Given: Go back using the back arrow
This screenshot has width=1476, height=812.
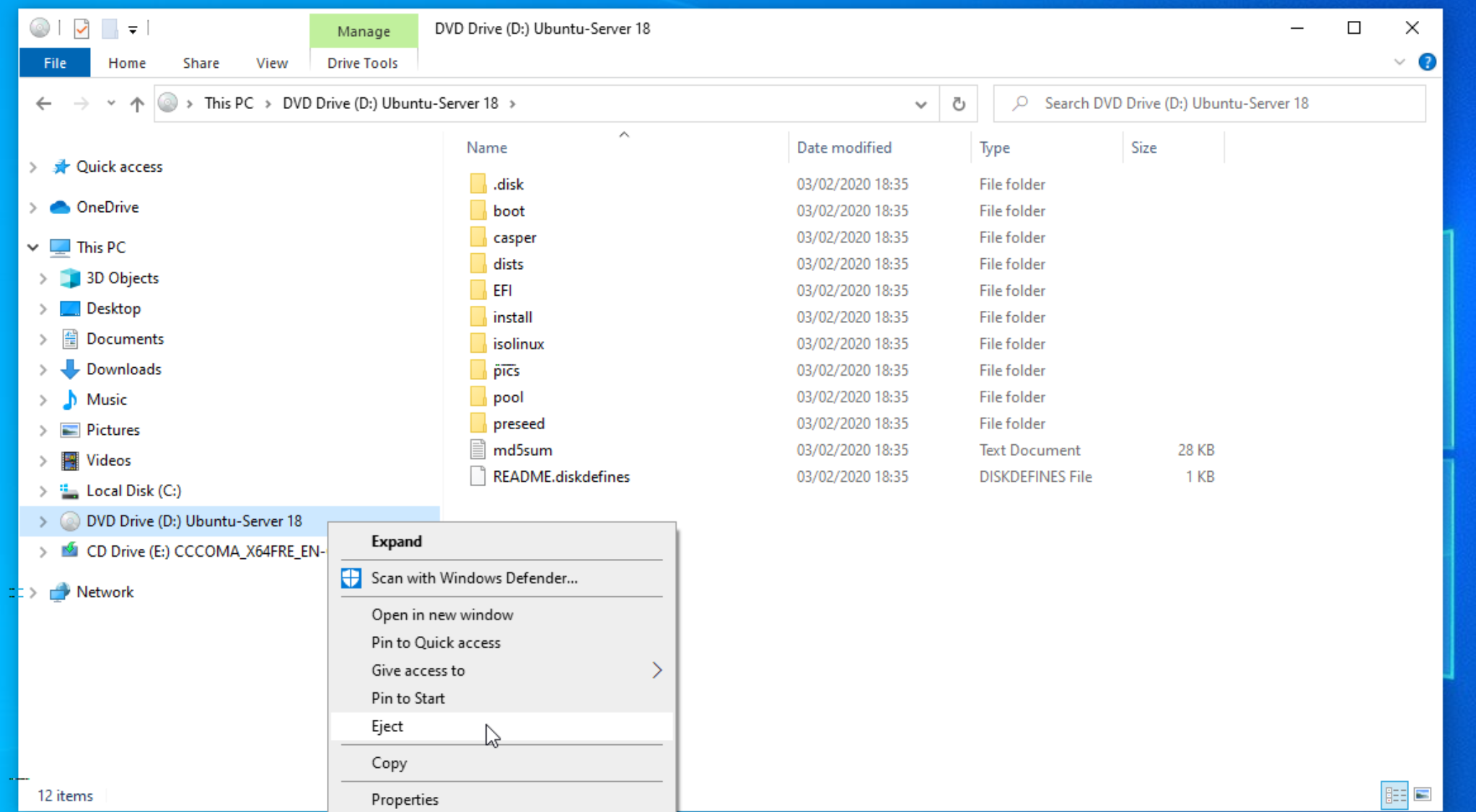Looking at the screenshot, I should click(43, 103).
